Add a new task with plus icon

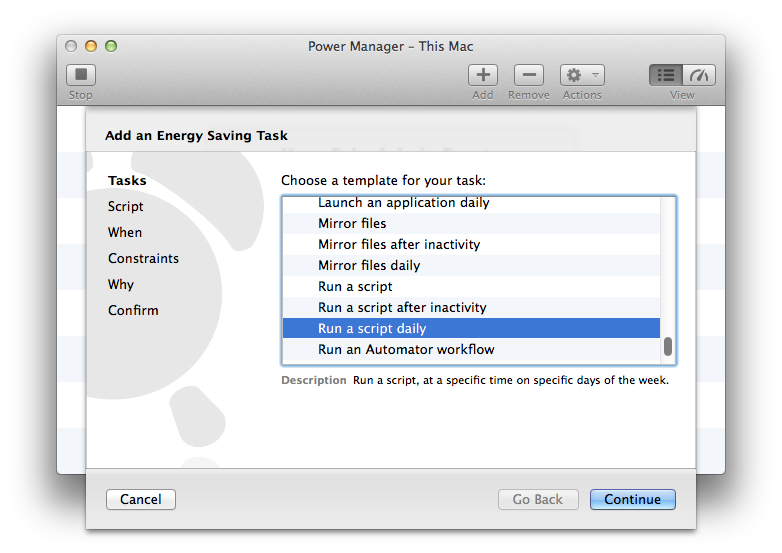[x=483, y=75]
